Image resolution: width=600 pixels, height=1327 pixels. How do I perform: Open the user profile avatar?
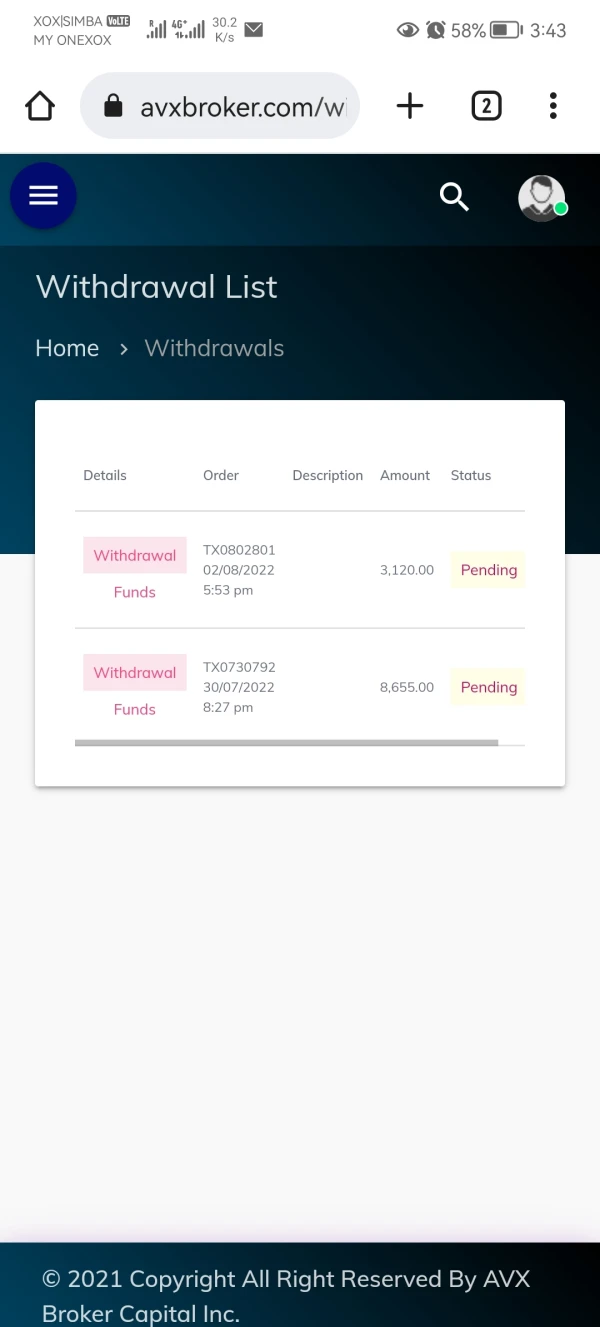click(x=542, y=198)
